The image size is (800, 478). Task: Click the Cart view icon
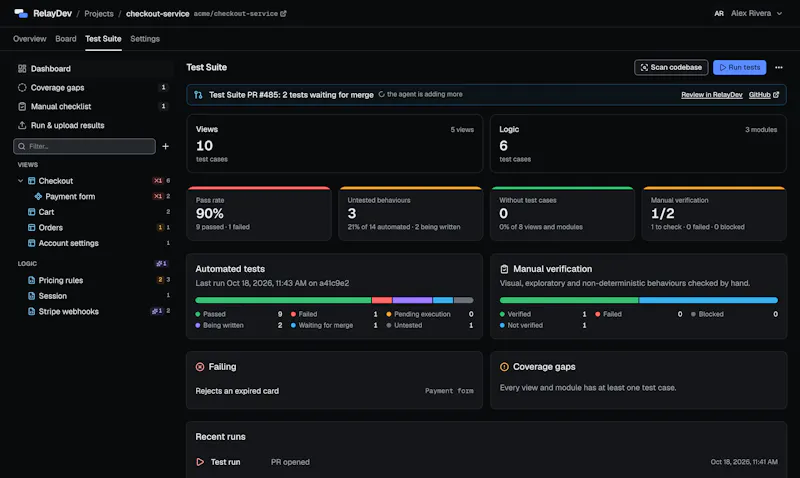(x=32, y=212)
